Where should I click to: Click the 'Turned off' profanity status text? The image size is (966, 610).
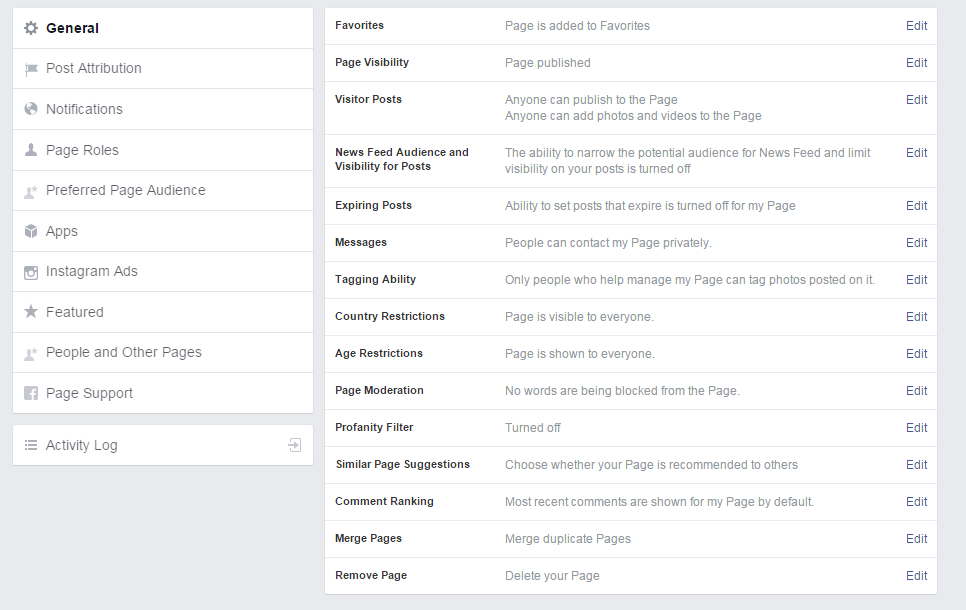[x=532, y=428]
